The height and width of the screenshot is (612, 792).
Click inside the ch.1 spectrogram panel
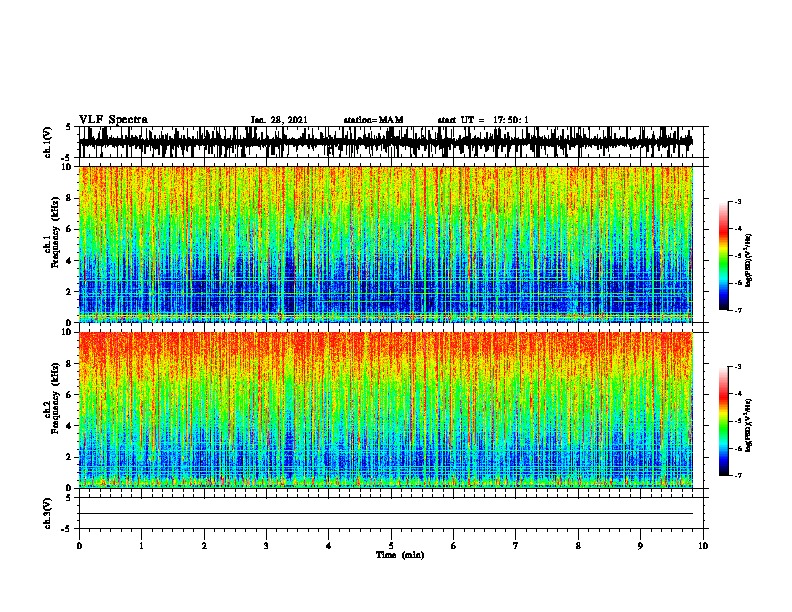[385, 244]
